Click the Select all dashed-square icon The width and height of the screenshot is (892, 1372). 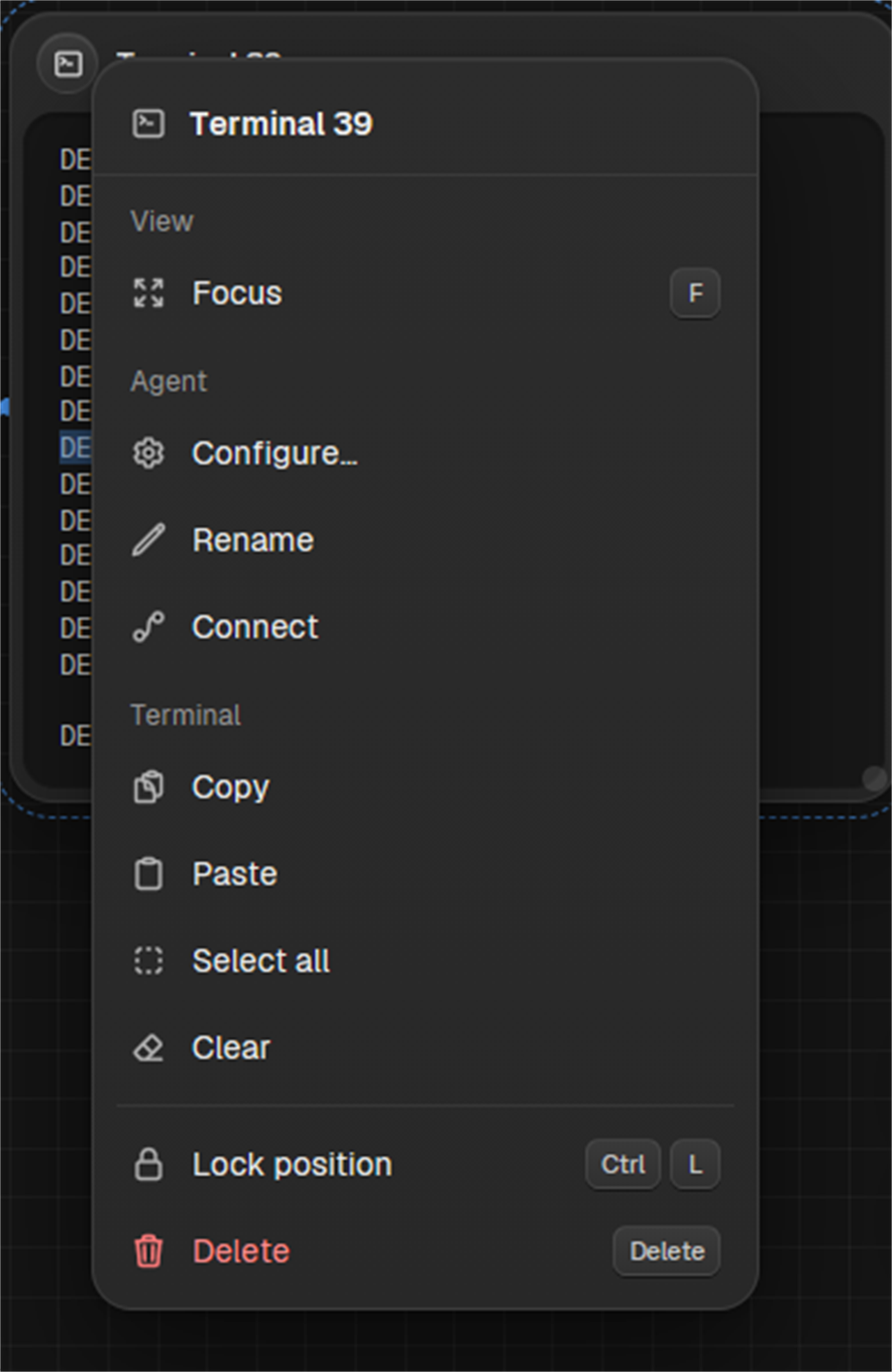[149, 960]
